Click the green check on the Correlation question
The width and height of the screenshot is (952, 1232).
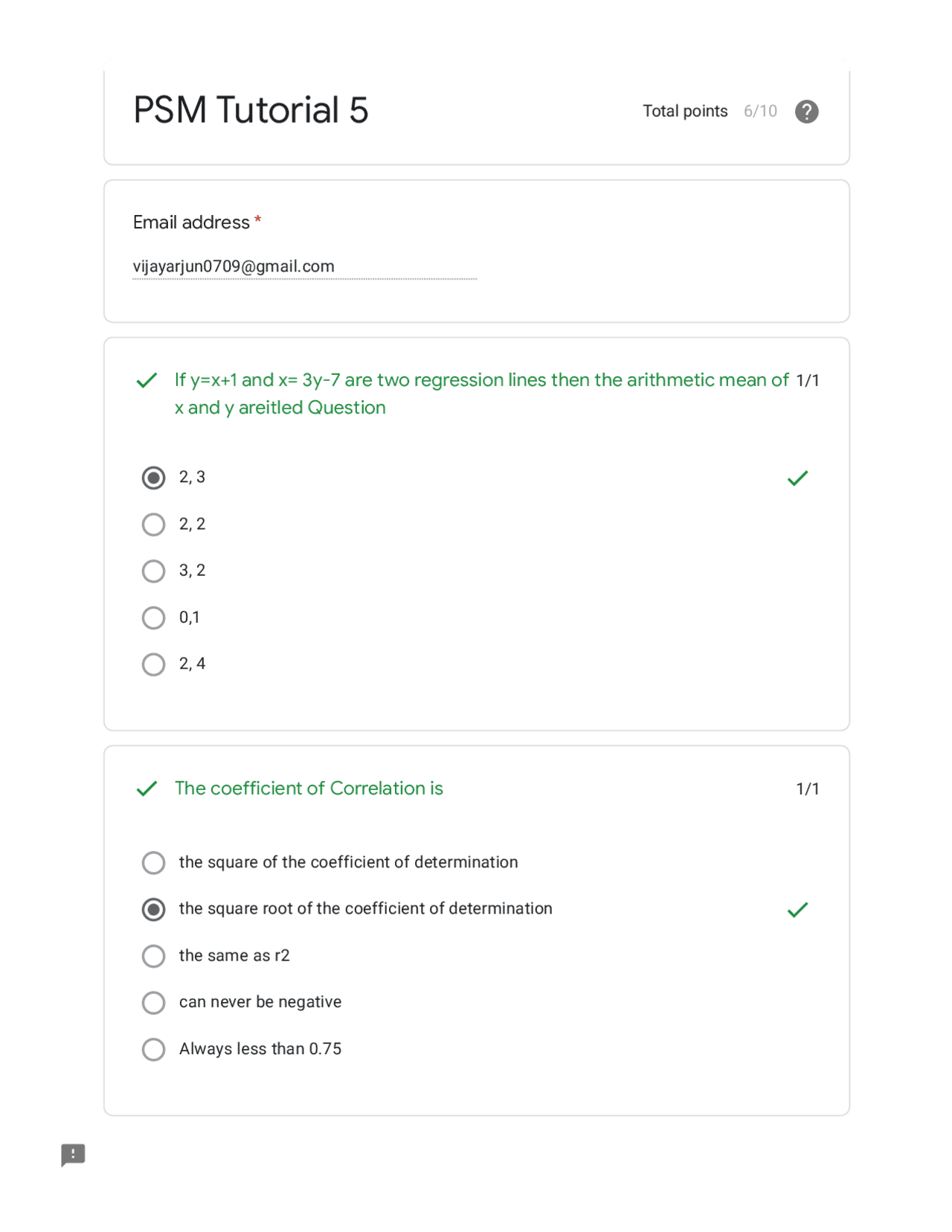[147, 789]
